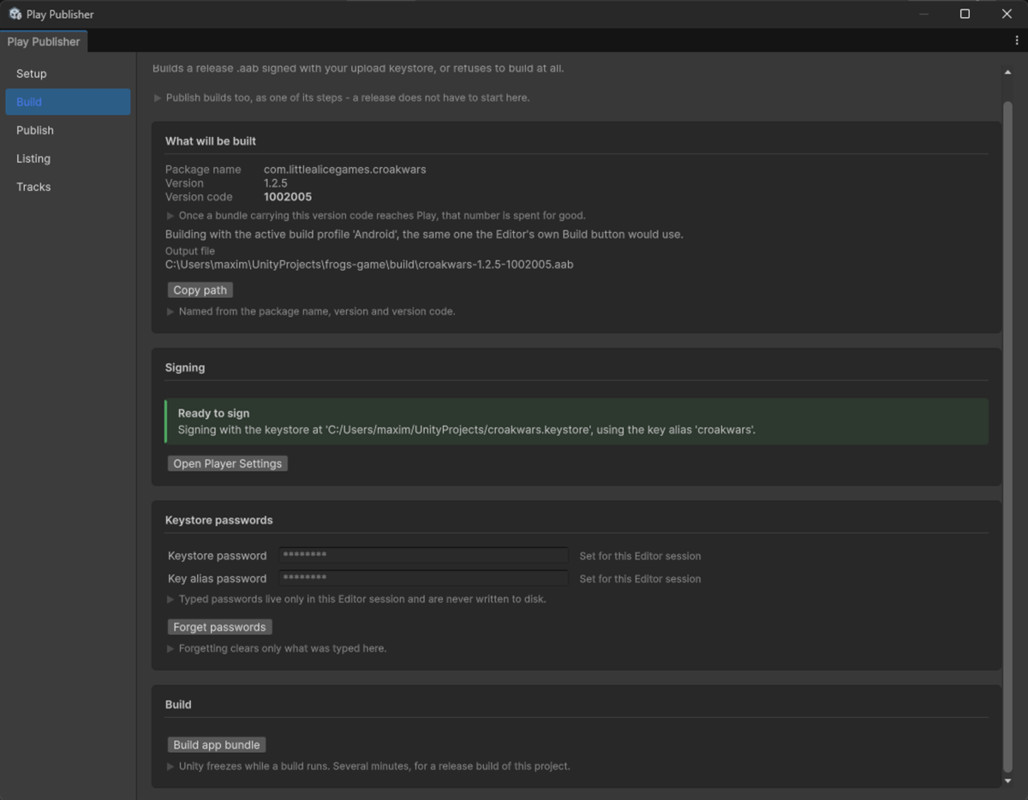
Task: Expand the 'Typed passwords live only' note
Action: [170, 599]
